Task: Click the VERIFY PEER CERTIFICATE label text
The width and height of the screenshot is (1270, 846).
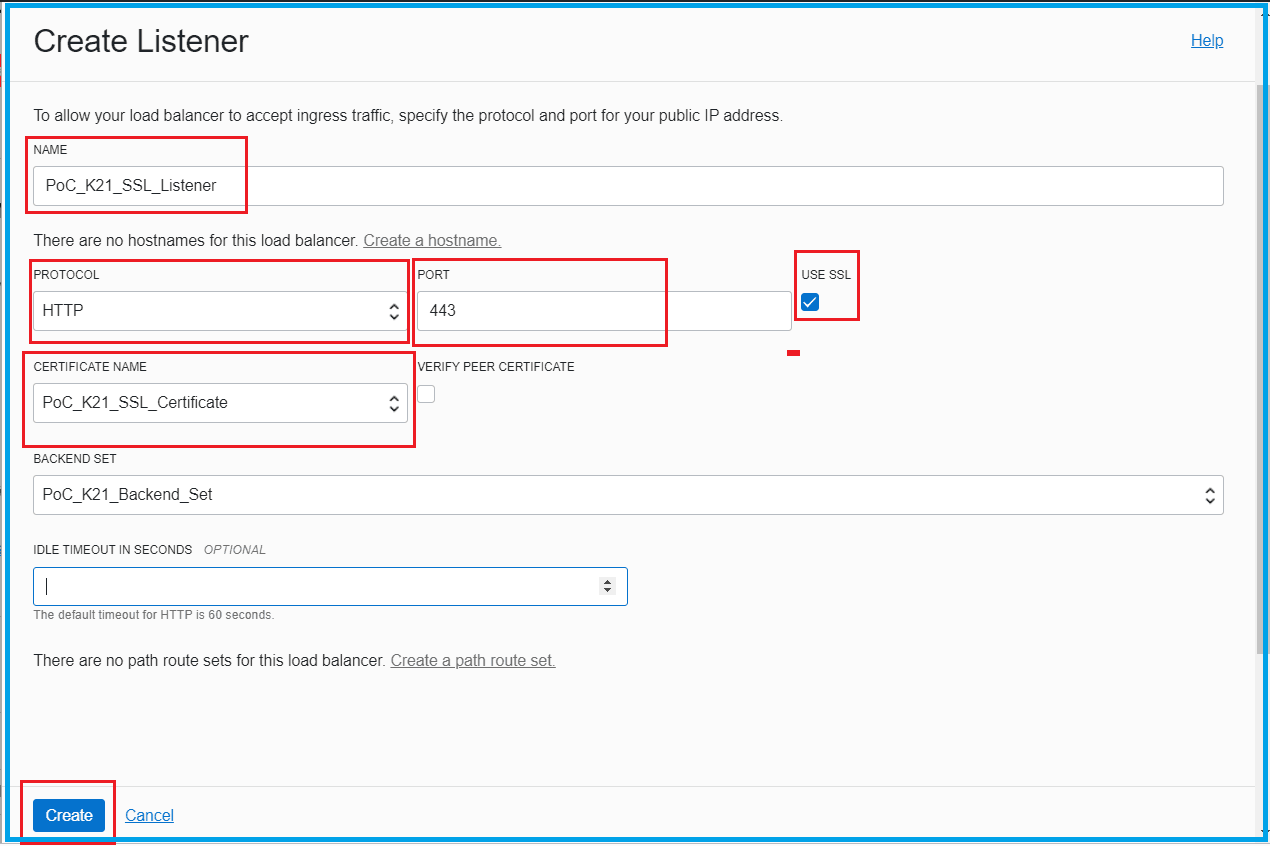Action: tap(496, 367)
